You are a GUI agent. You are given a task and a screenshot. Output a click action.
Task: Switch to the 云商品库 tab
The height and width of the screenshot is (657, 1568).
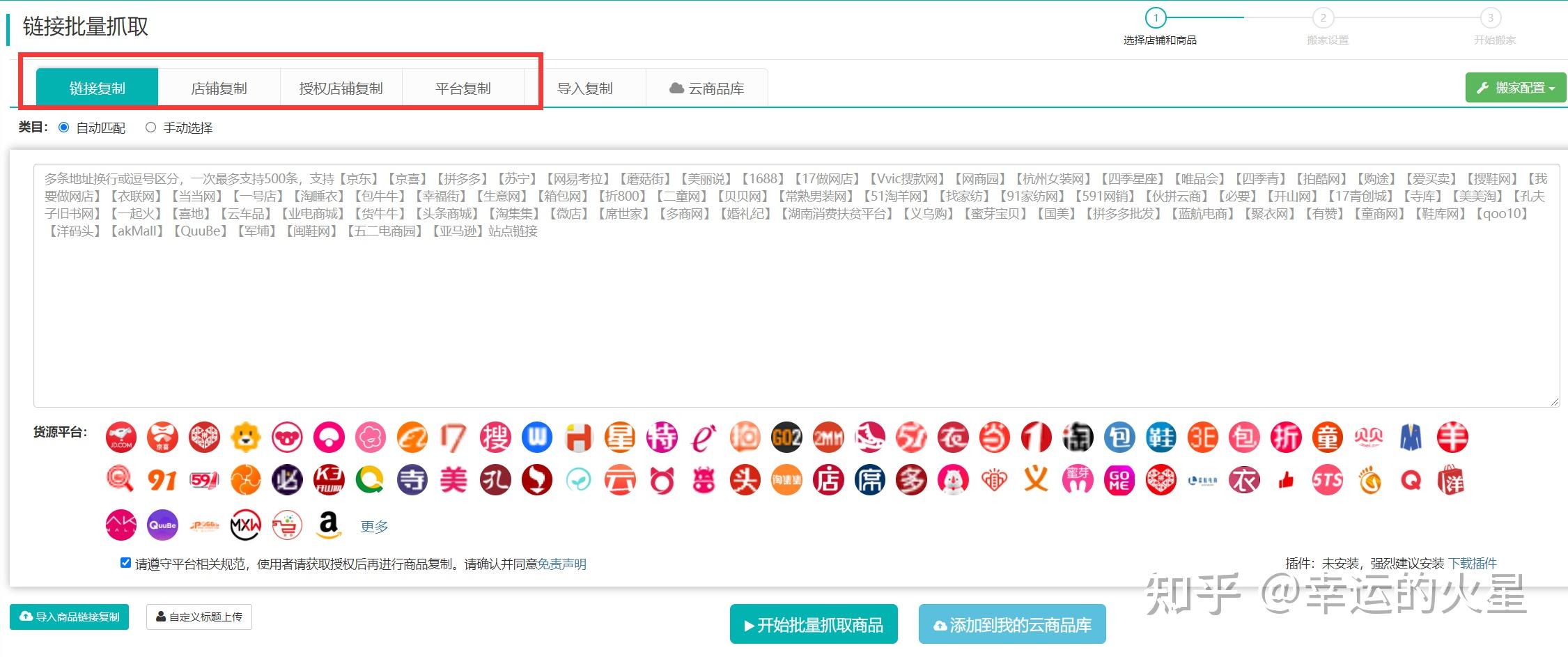point(707,88)
